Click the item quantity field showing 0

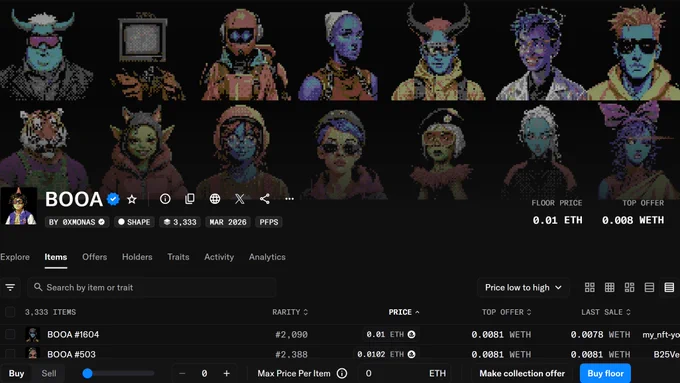click(x=204, y=373)
